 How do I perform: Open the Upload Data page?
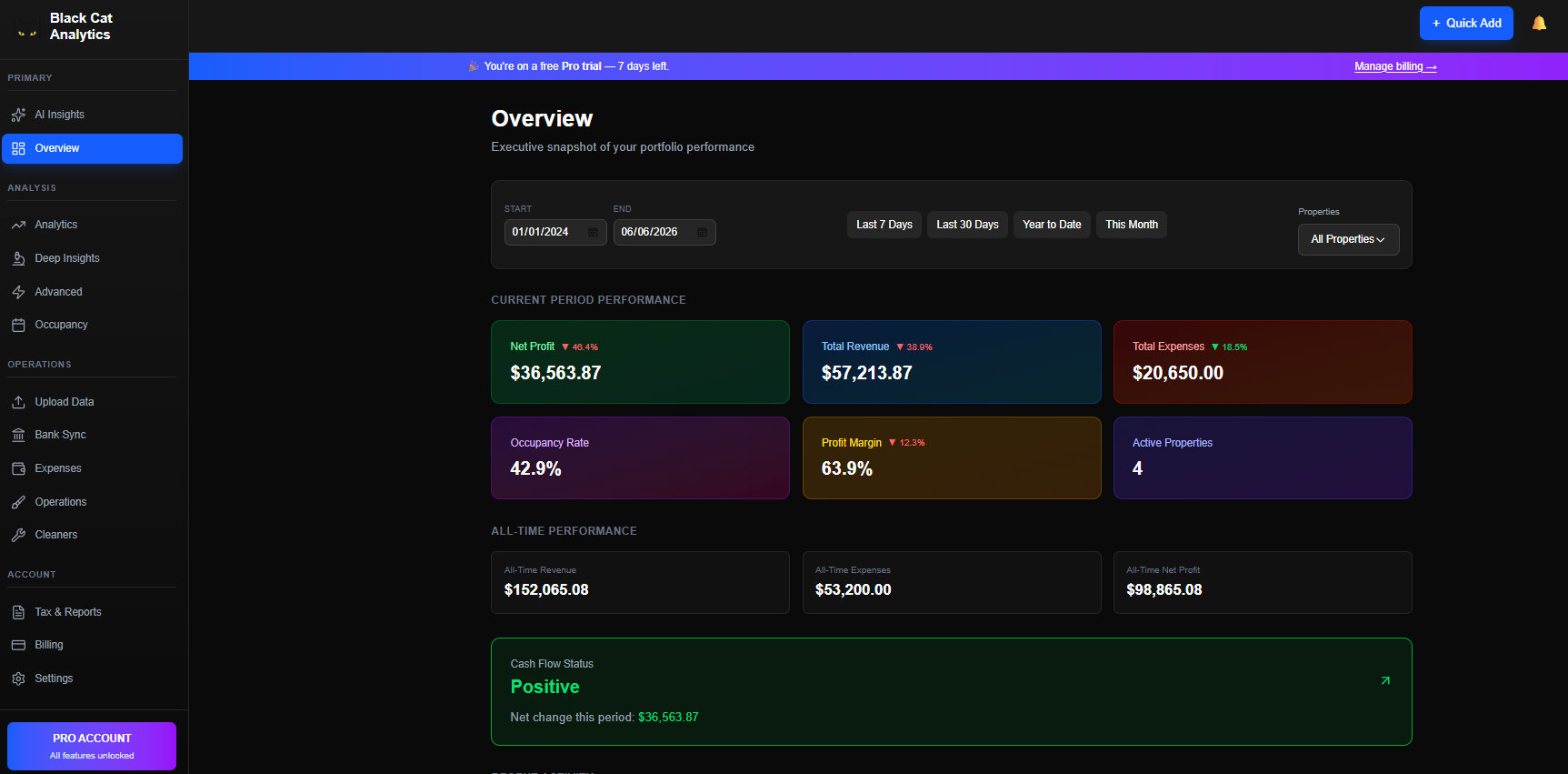tap(92, 402)
